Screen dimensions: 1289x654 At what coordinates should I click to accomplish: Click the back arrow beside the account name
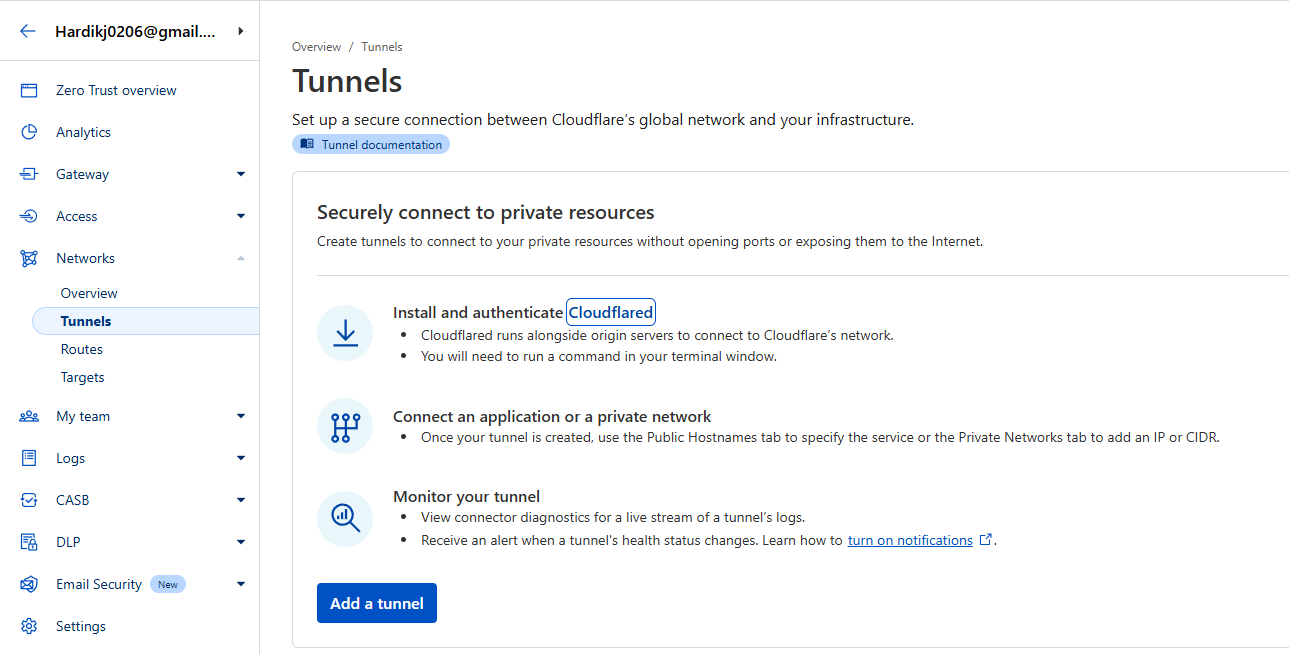tap(28, 31)
